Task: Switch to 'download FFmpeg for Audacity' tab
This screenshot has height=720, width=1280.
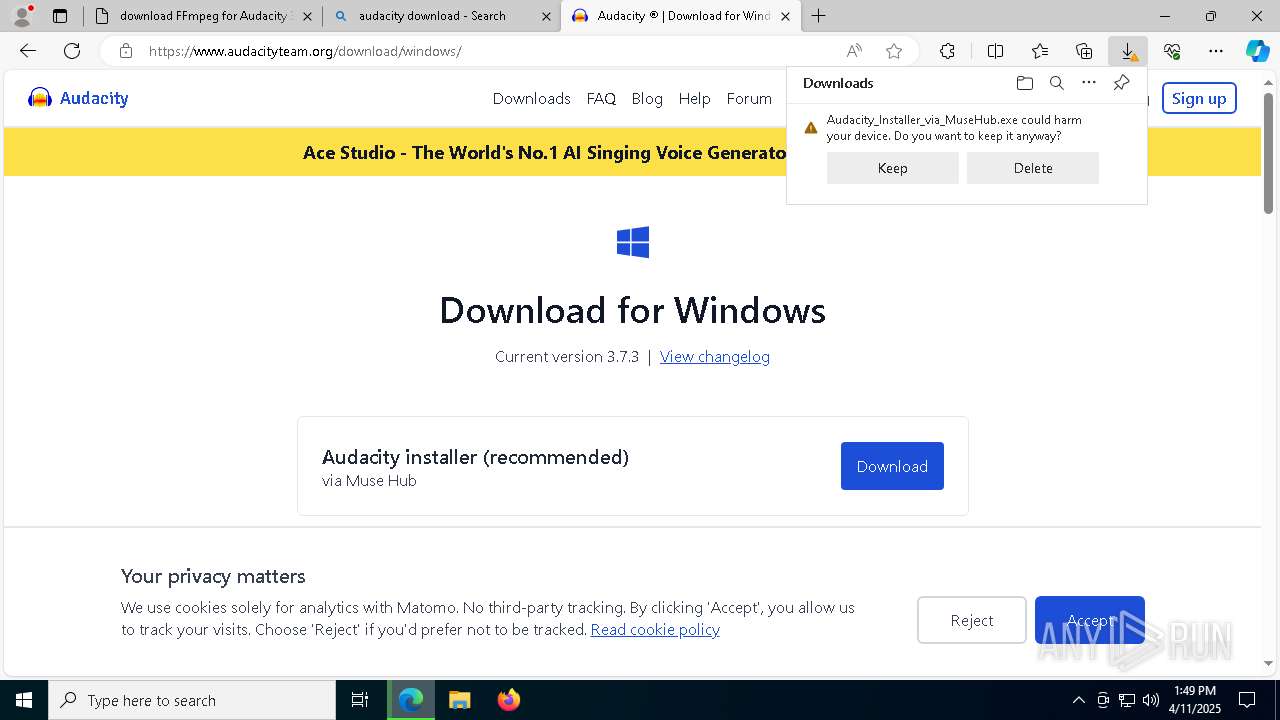Action: coord(203,16)
